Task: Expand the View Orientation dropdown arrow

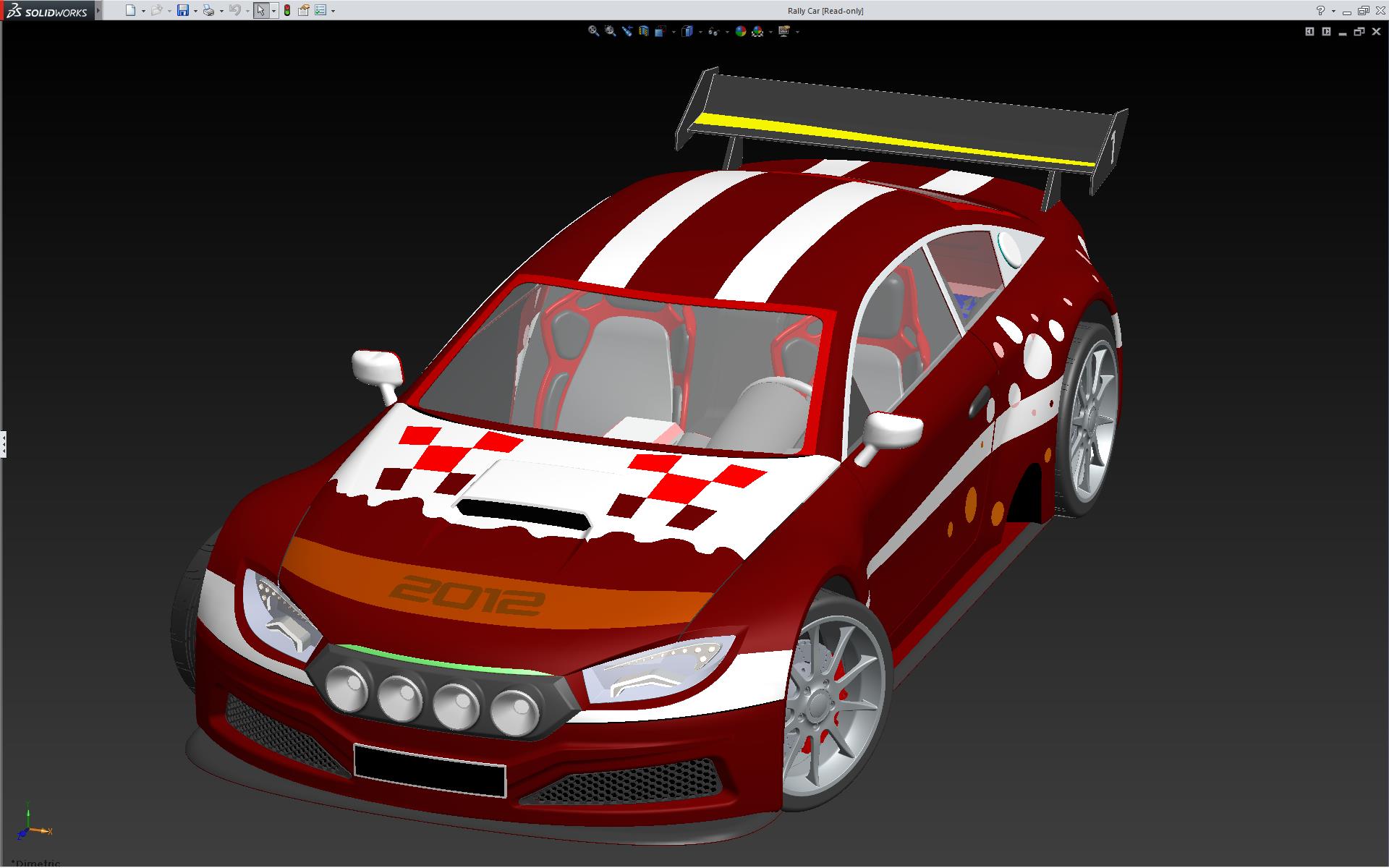Action: point(674,32)
